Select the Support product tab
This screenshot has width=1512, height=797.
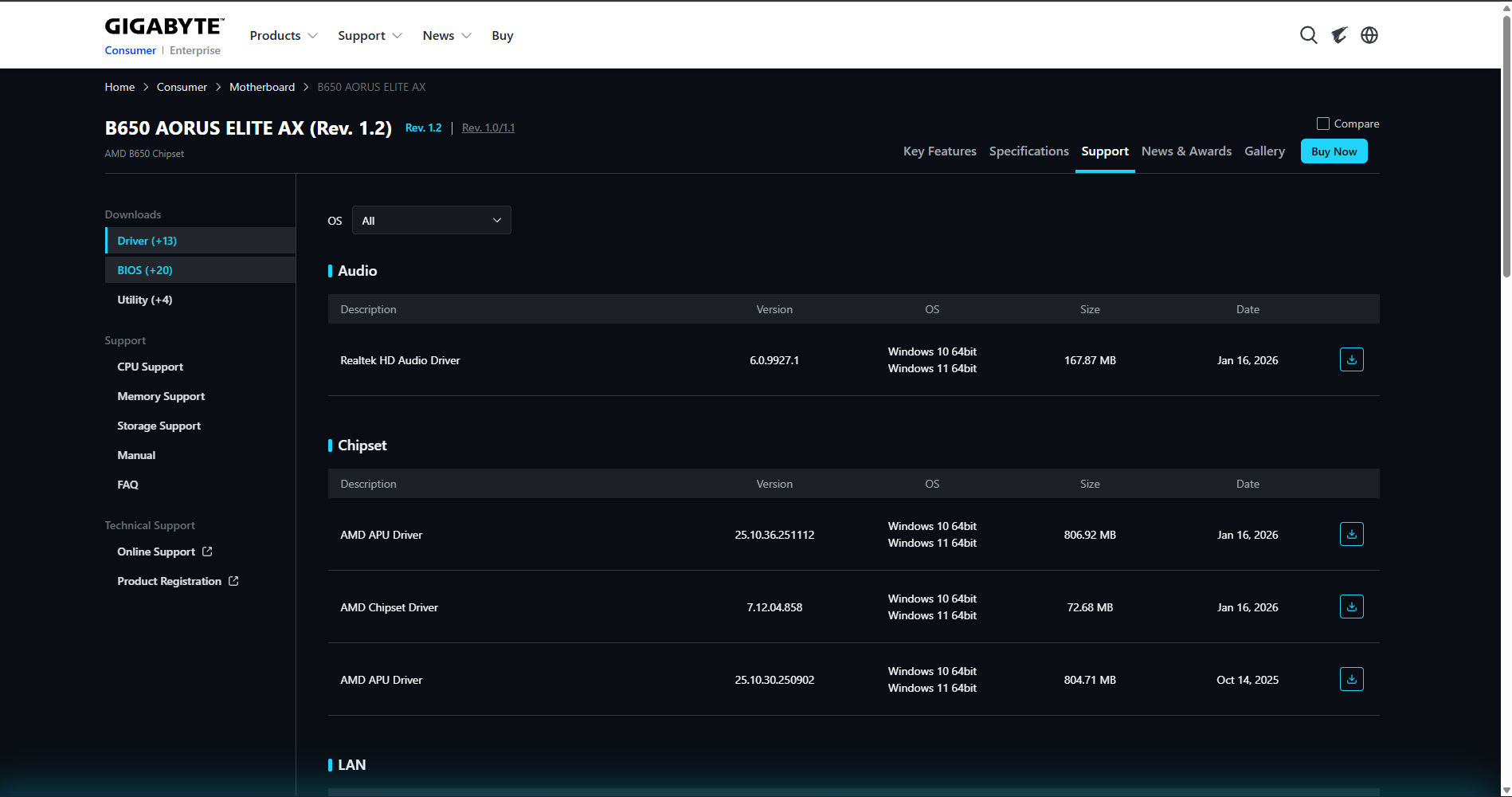point(1105,151)
